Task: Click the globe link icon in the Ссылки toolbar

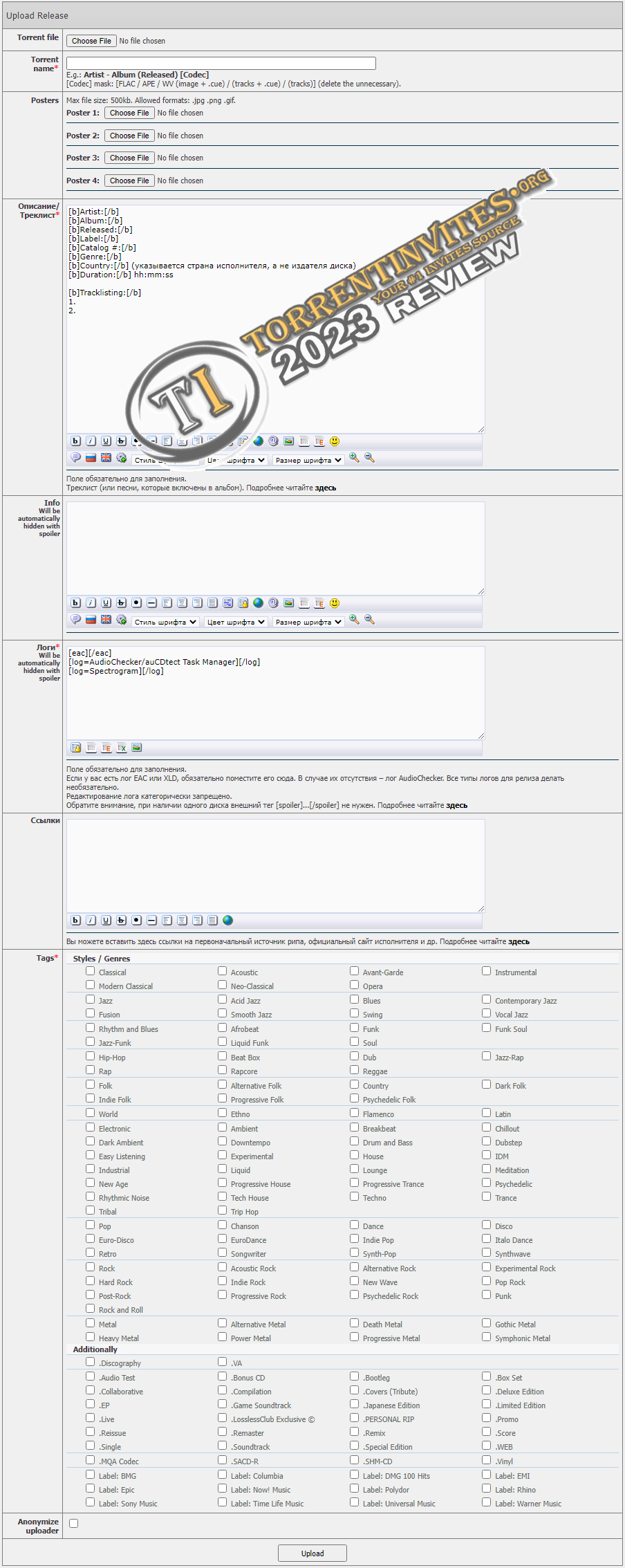Action: click(228, 921)
